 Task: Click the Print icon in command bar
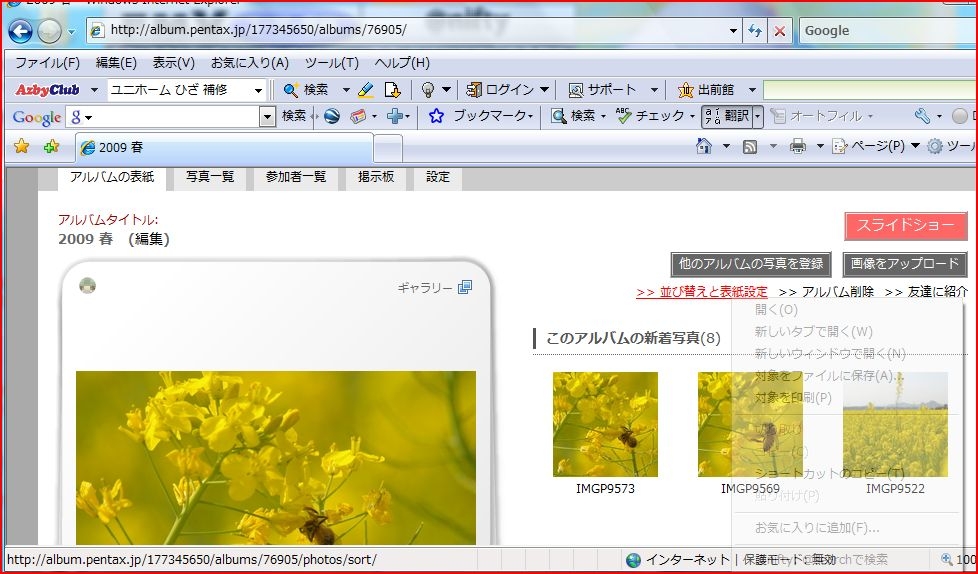[x=797, y=147]
